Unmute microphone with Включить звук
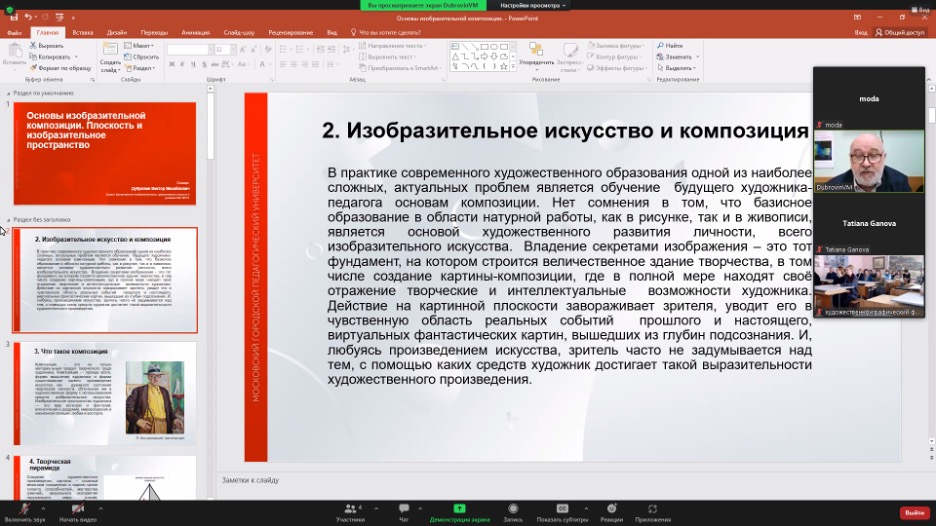Screen dimensions: 936x526 point(23,510)
